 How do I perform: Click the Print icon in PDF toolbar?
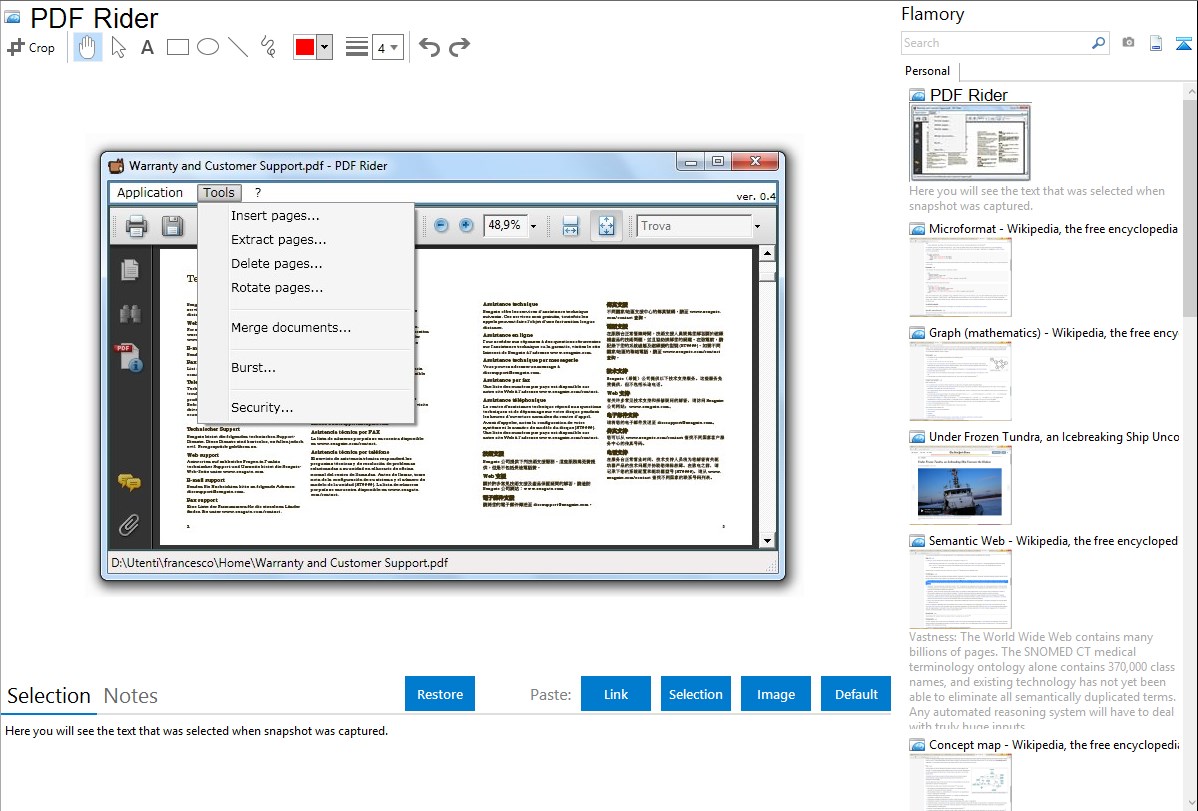[x=137, y=225]
